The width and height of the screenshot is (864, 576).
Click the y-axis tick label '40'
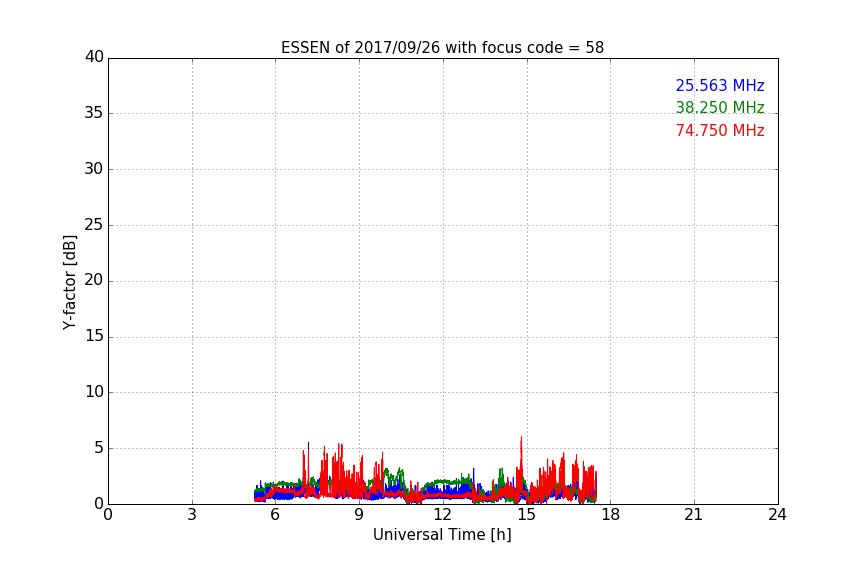coord(94,57)
